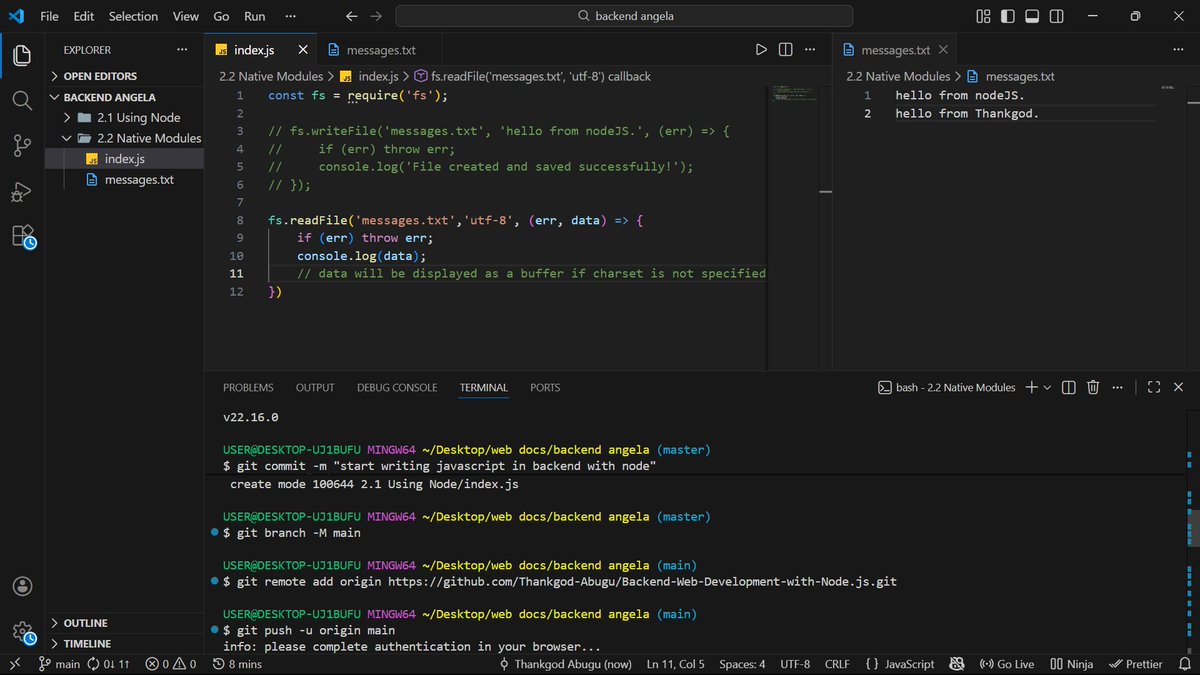This screenshot has height=675, width=1200.
Task: Toggle the primary sidebar visibility
Action: tap(1006, 16)
